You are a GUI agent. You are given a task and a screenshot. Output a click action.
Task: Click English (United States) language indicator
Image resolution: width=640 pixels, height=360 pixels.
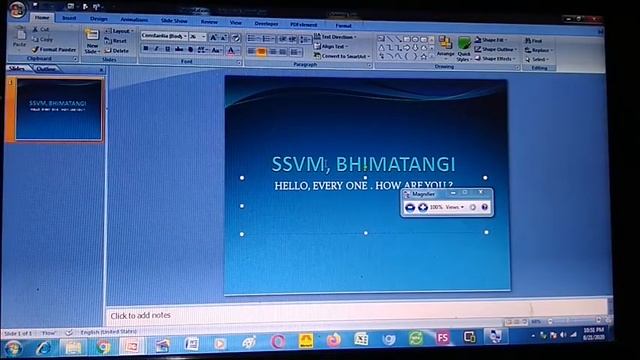108,332
